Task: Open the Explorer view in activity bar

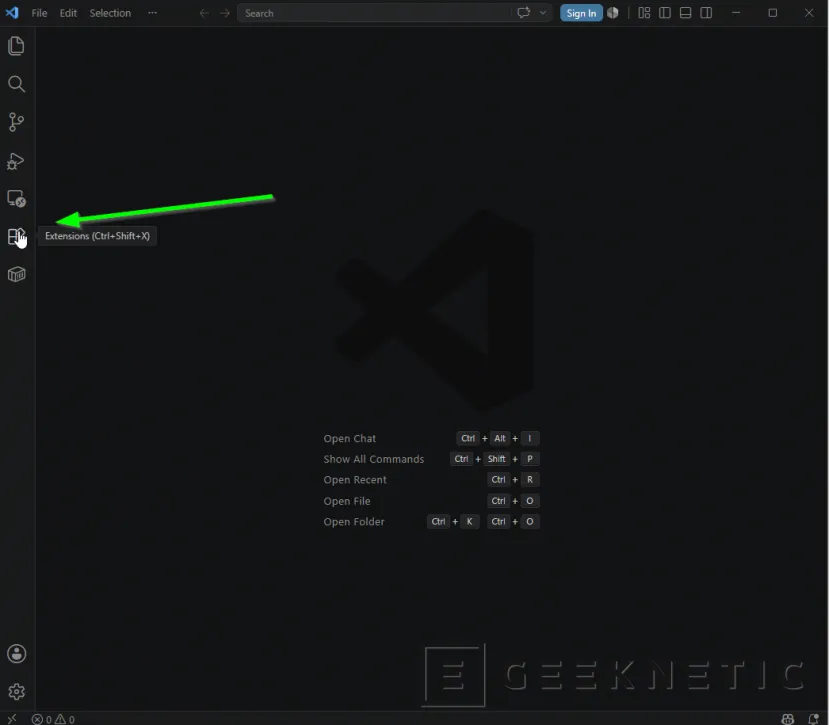Action: [x=16, y=46]
